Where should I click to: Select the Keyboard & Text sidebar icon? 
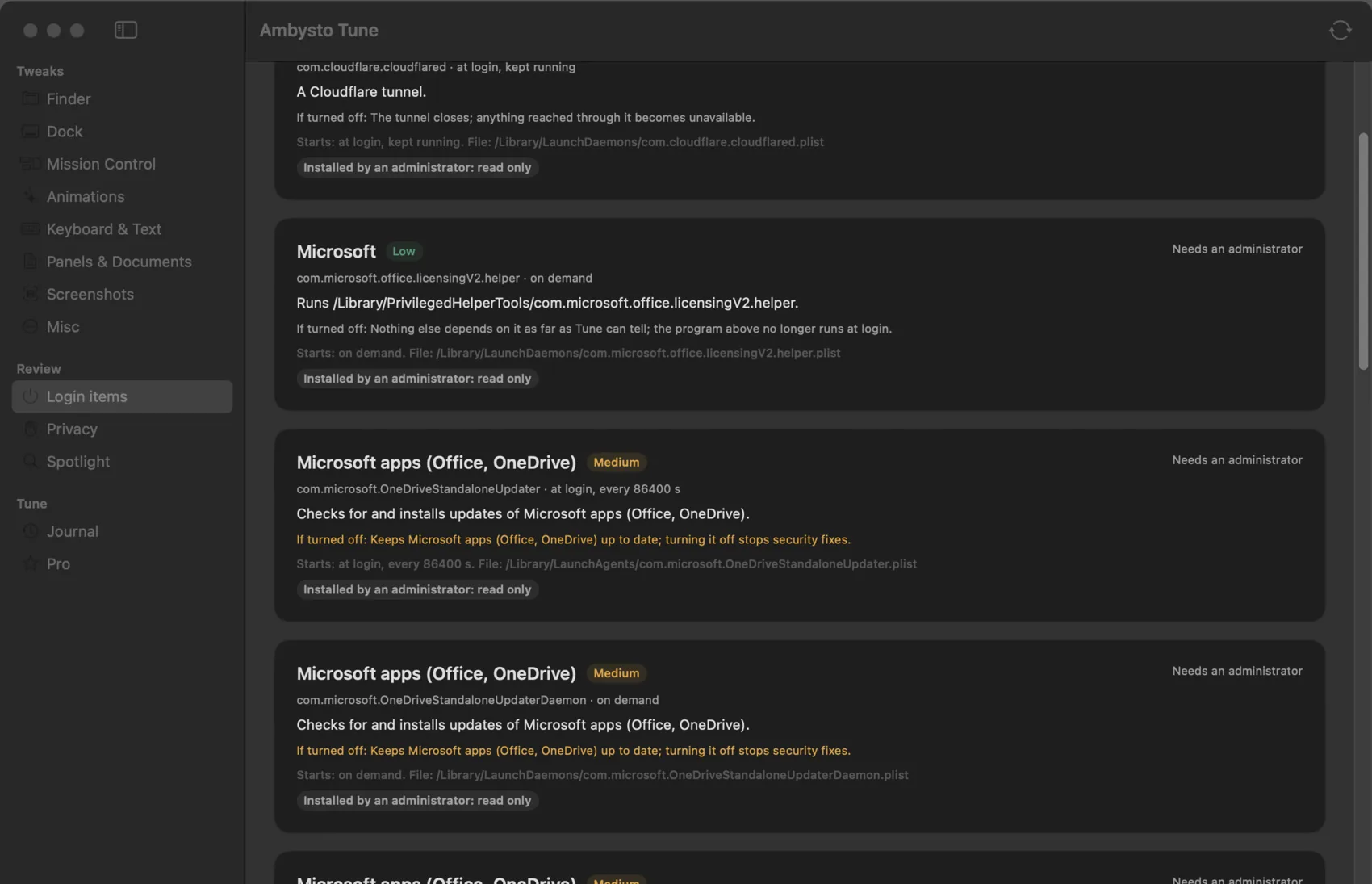(x=30, y=229)
